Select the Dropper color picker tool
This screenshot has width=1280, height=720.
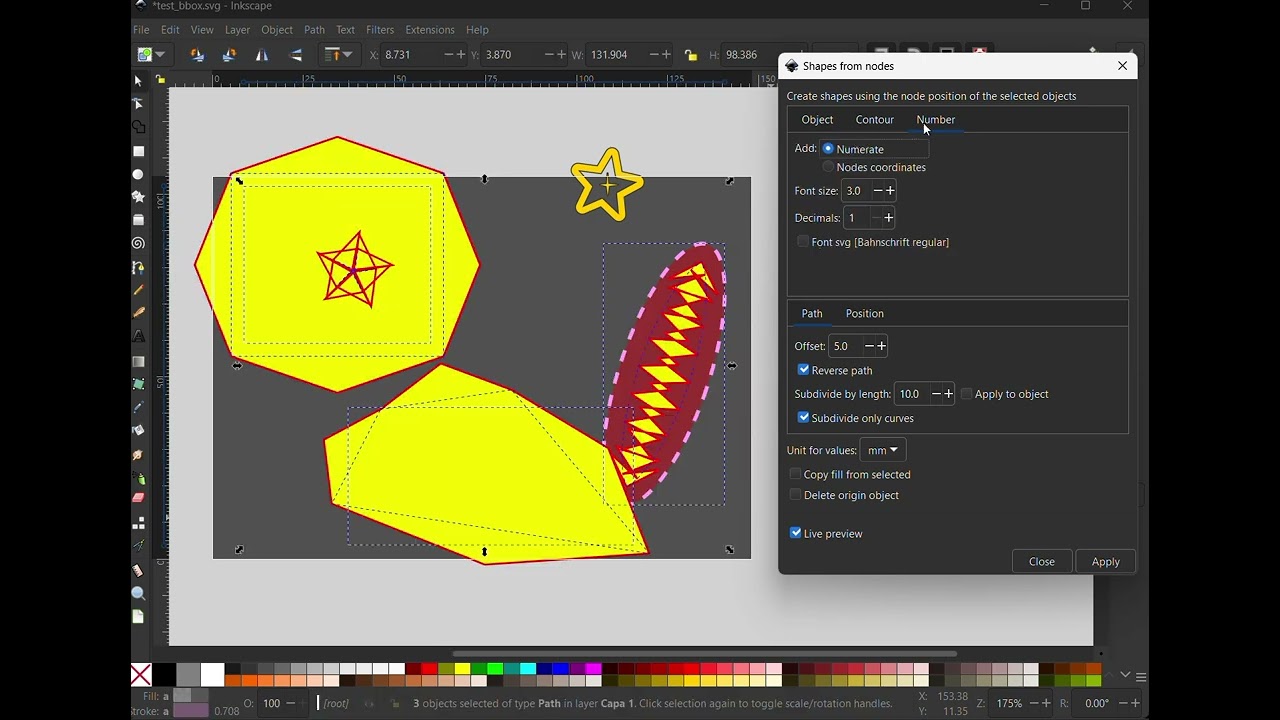pyautogui.click(x=139, y=407)
